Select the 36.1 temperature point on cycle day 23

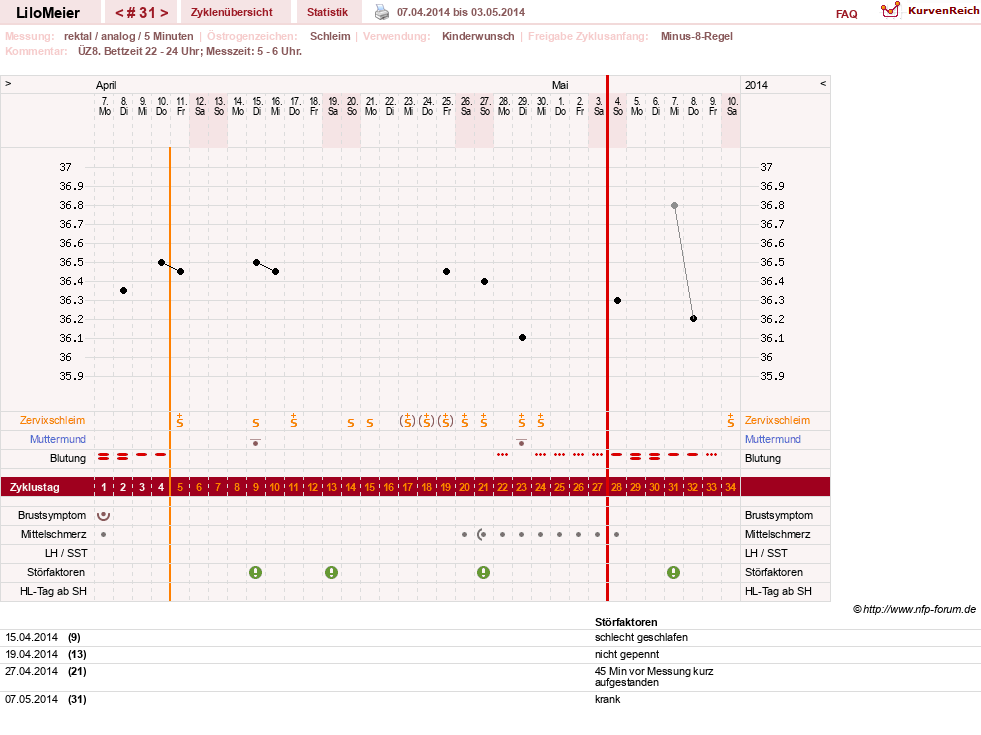click(x=522, y=338)
